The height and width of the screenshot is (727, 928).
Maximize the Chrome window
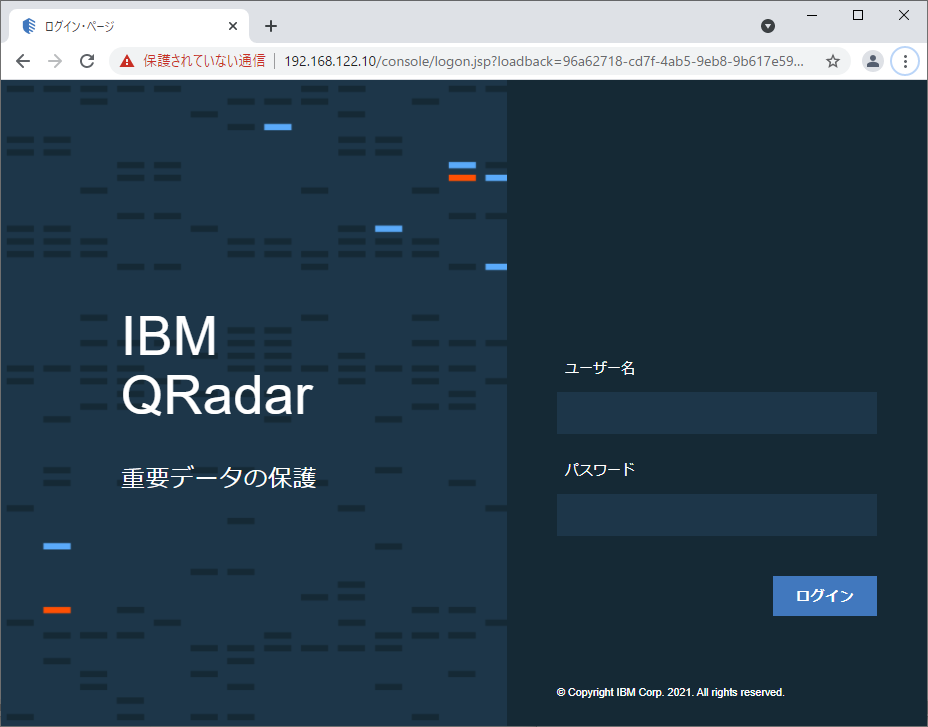click(x=858, y=15)
